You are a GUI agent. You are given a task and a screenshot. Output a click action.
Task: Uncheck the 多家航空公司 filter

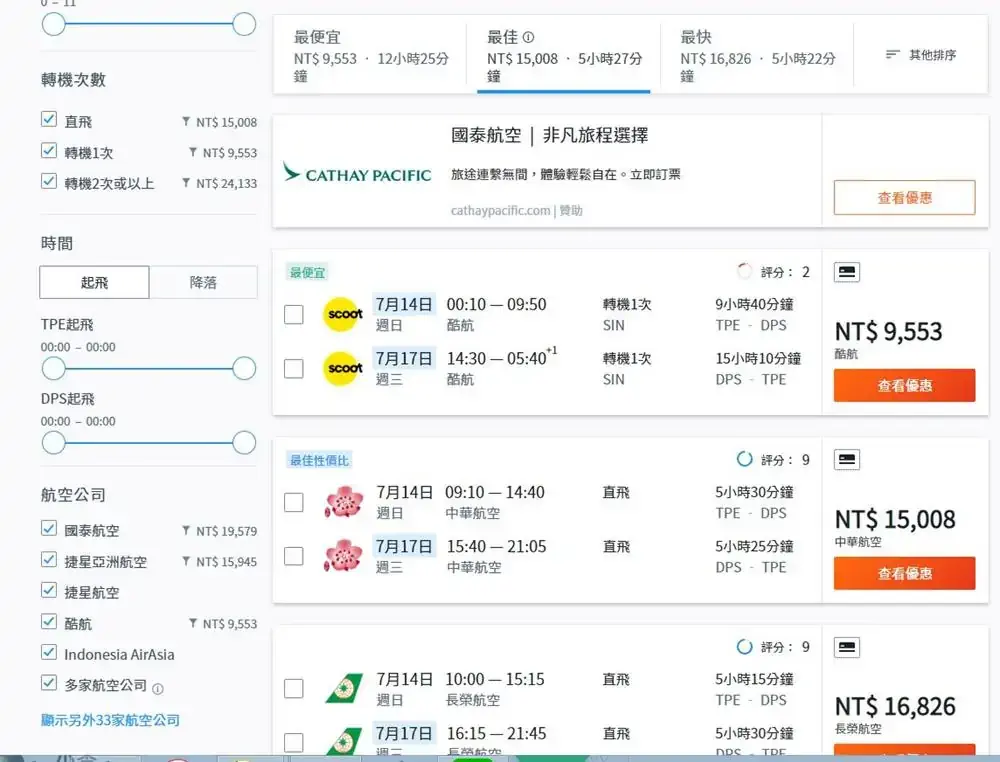click(x=48, y=683)
